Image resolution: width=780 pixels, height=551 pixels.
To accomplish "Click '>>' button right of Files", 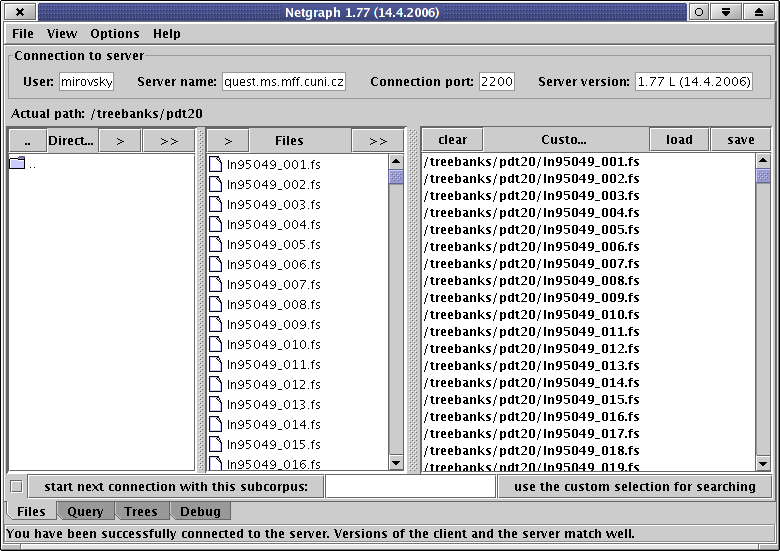I will coord(378,141).
